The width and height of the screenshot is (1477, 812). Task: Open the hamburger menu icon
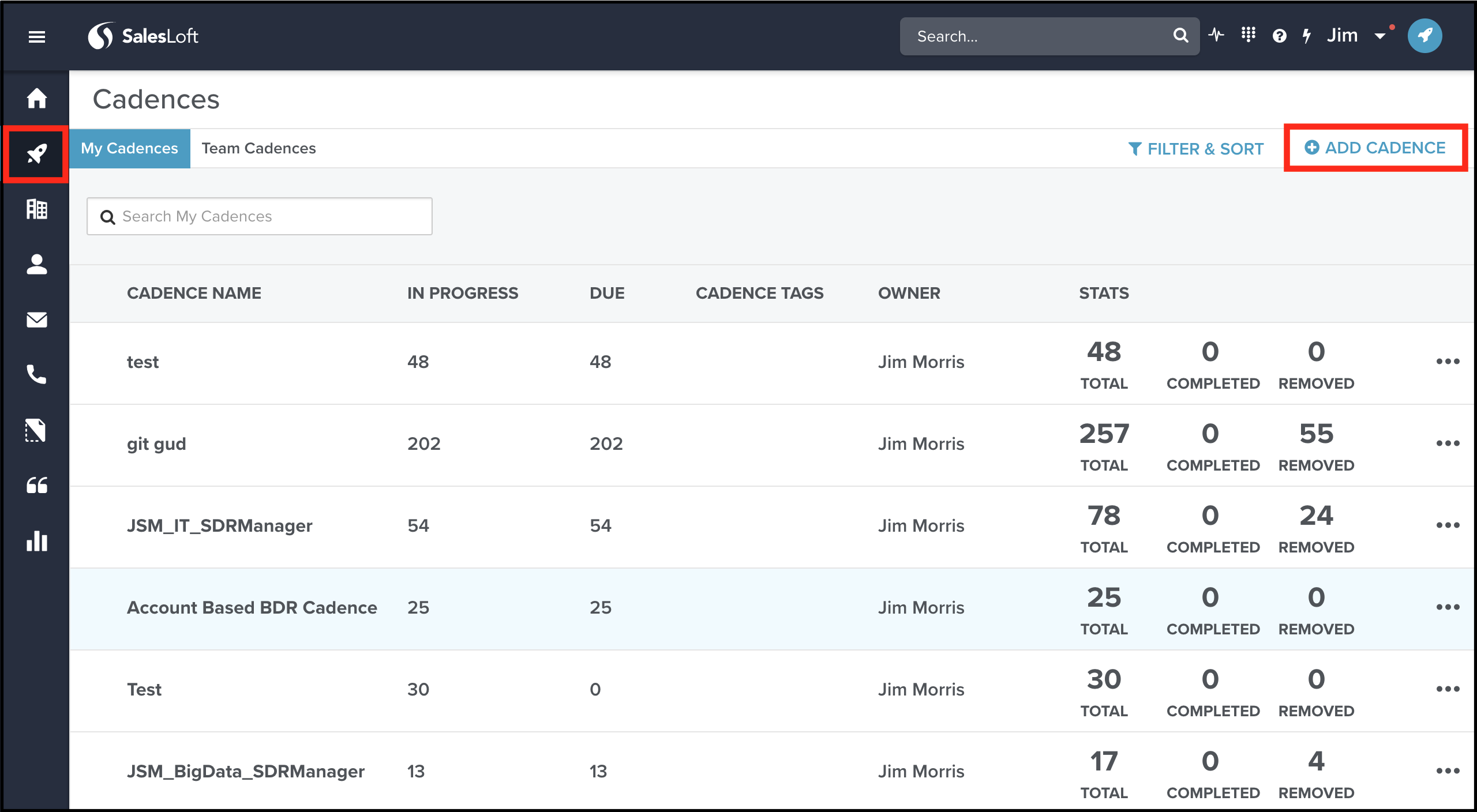tap(37, 37)
